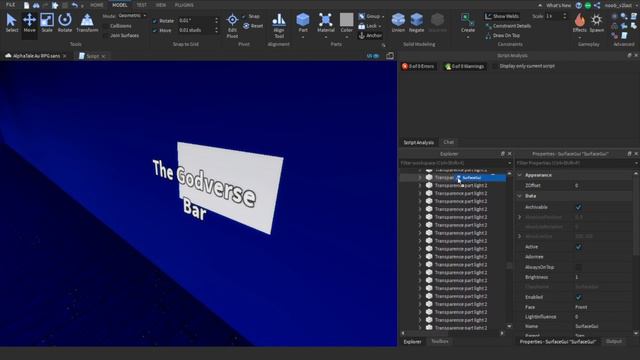This screenshot has width=640, height=360.
Task: Pick the Scale tool
Action: (x=47, y=22)
